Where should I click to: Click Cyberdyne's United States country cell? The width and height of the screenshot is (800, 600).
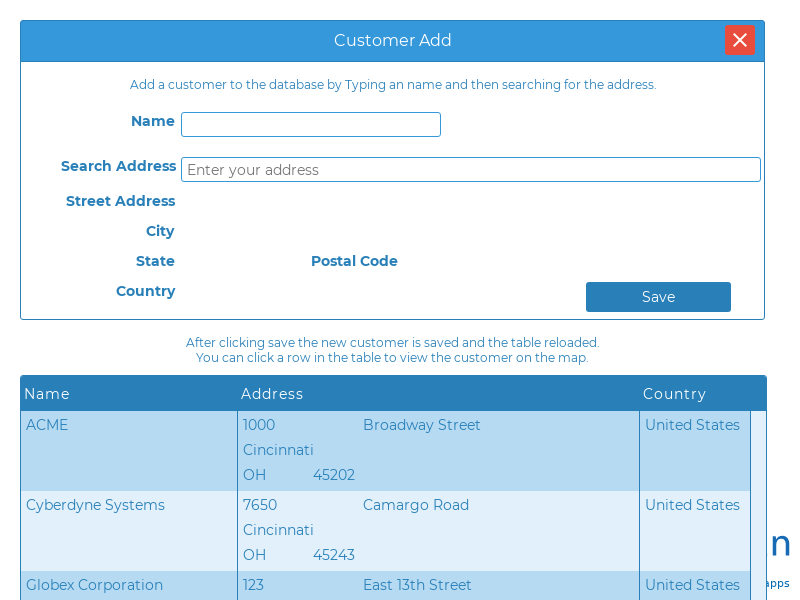click(x=692, y=505)
